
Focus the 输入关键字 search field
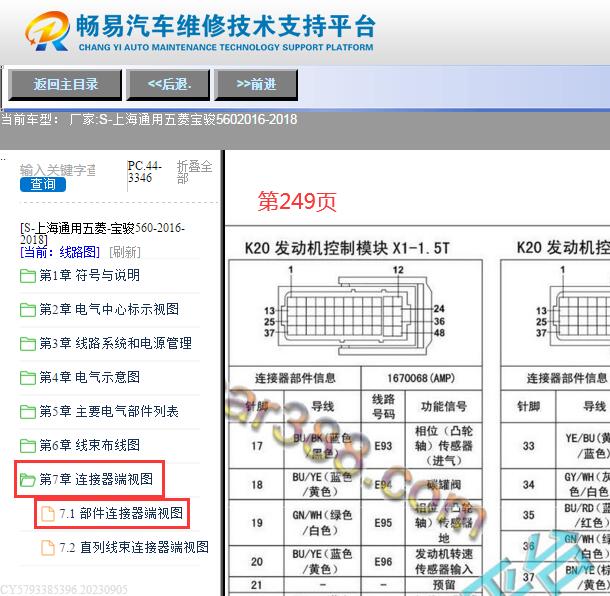pos(58,170)
